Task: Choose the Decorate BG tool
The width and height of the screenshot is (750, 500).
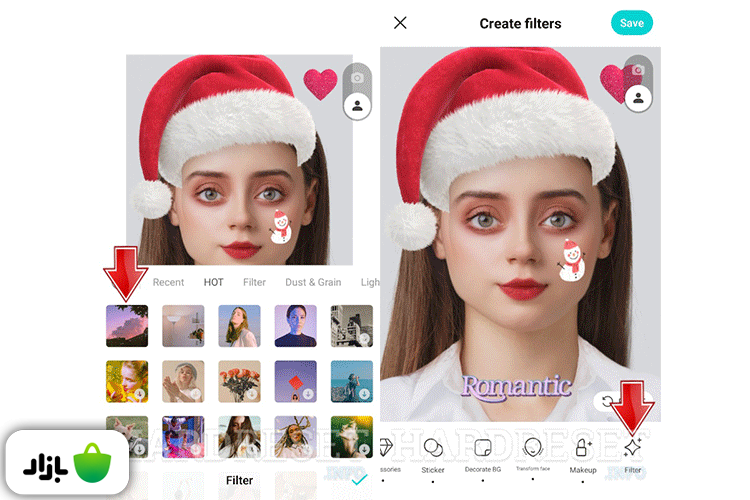Action: (483, 447)
